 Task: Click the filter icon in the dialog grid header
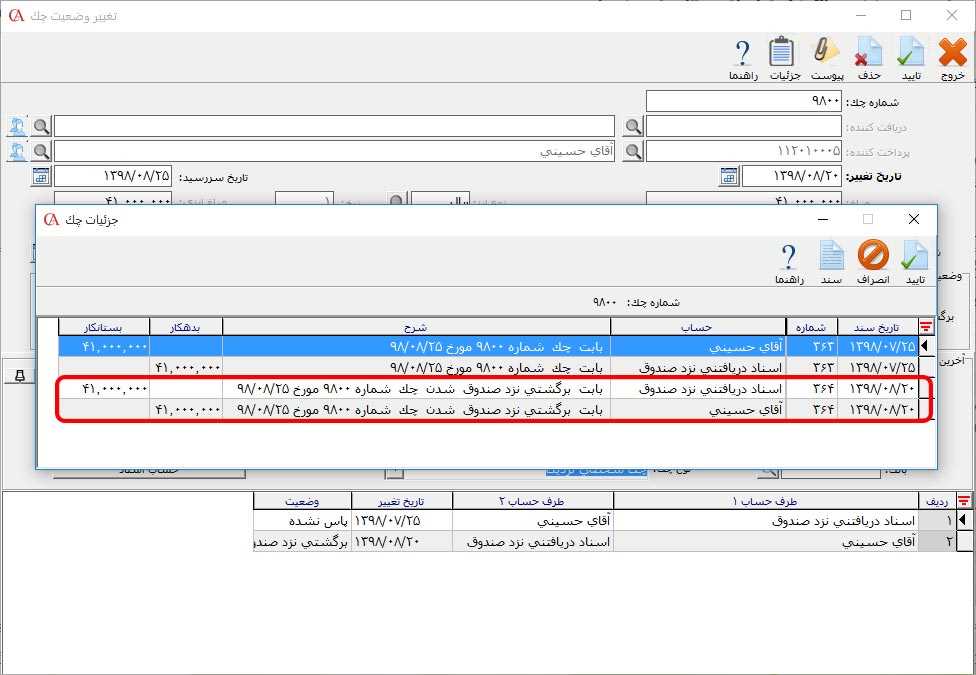click(925, 327)
